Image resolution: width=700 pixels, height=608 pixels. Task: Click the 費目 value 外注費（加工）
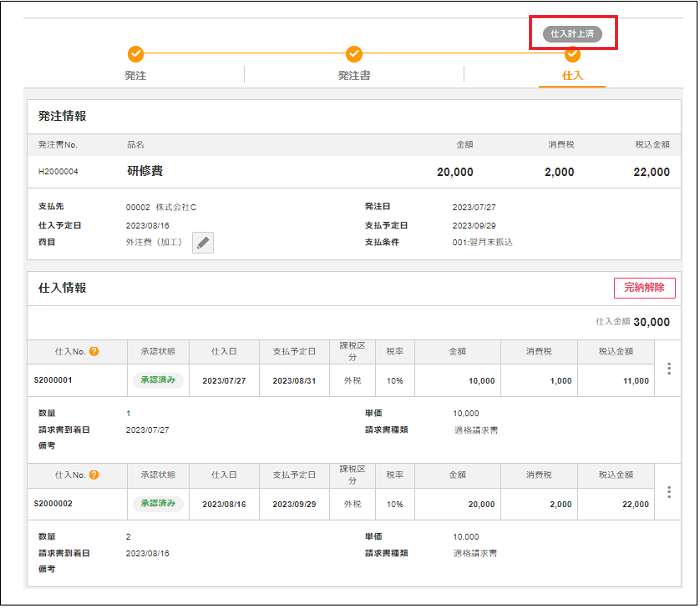pos(154,242)
